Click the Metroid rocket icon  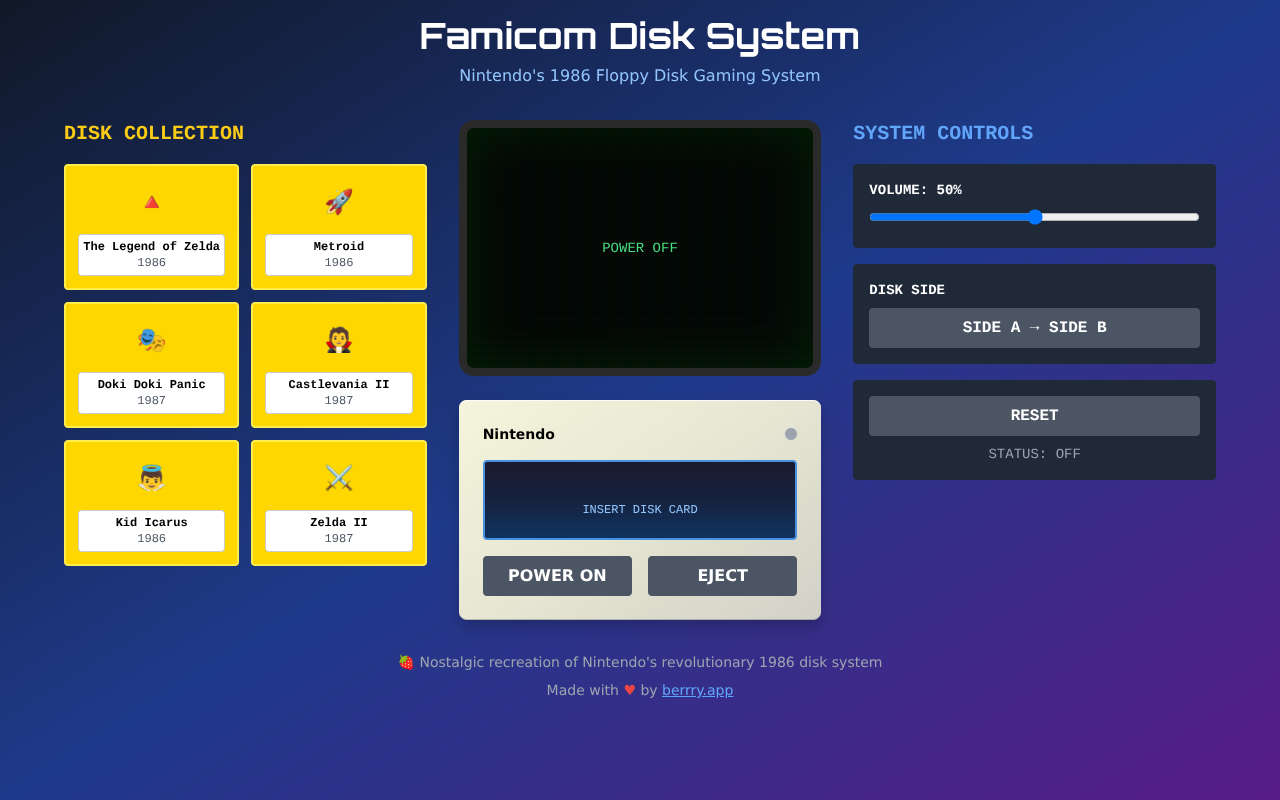(x=339, y=200)
